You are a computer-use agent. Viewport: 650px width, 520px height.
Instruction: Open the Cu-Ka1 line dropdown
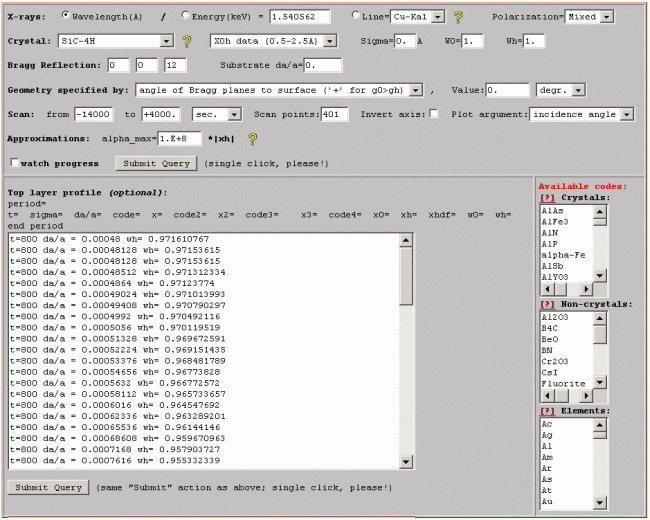[x=437, y=17]
